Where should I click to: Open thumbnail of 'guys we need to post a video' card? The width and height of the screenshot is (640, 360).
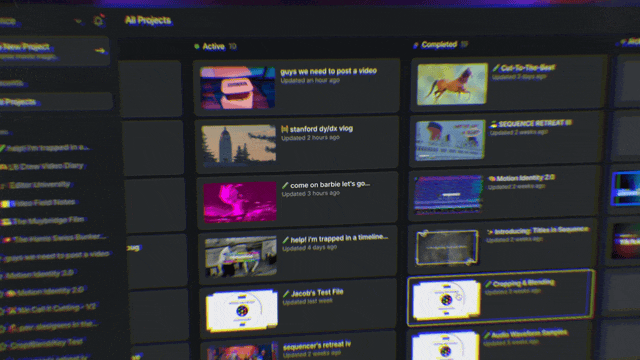[x=238, y=88]
